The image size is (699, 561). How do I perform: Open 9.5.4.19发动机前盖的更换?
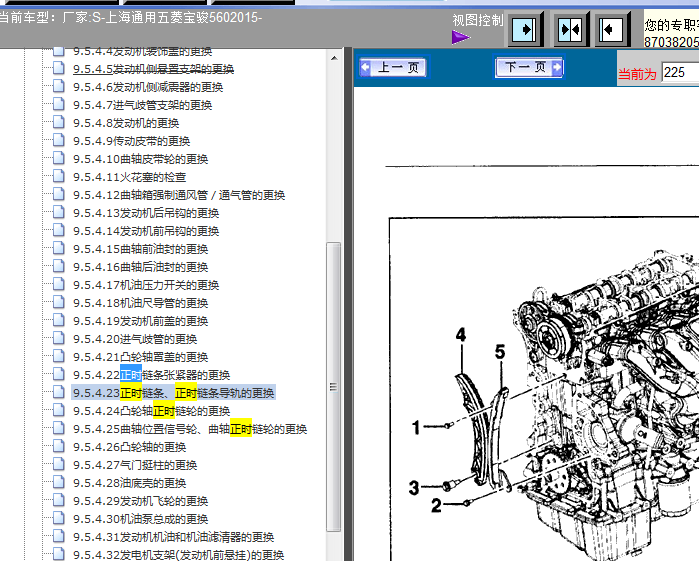[x=140, y=321]
